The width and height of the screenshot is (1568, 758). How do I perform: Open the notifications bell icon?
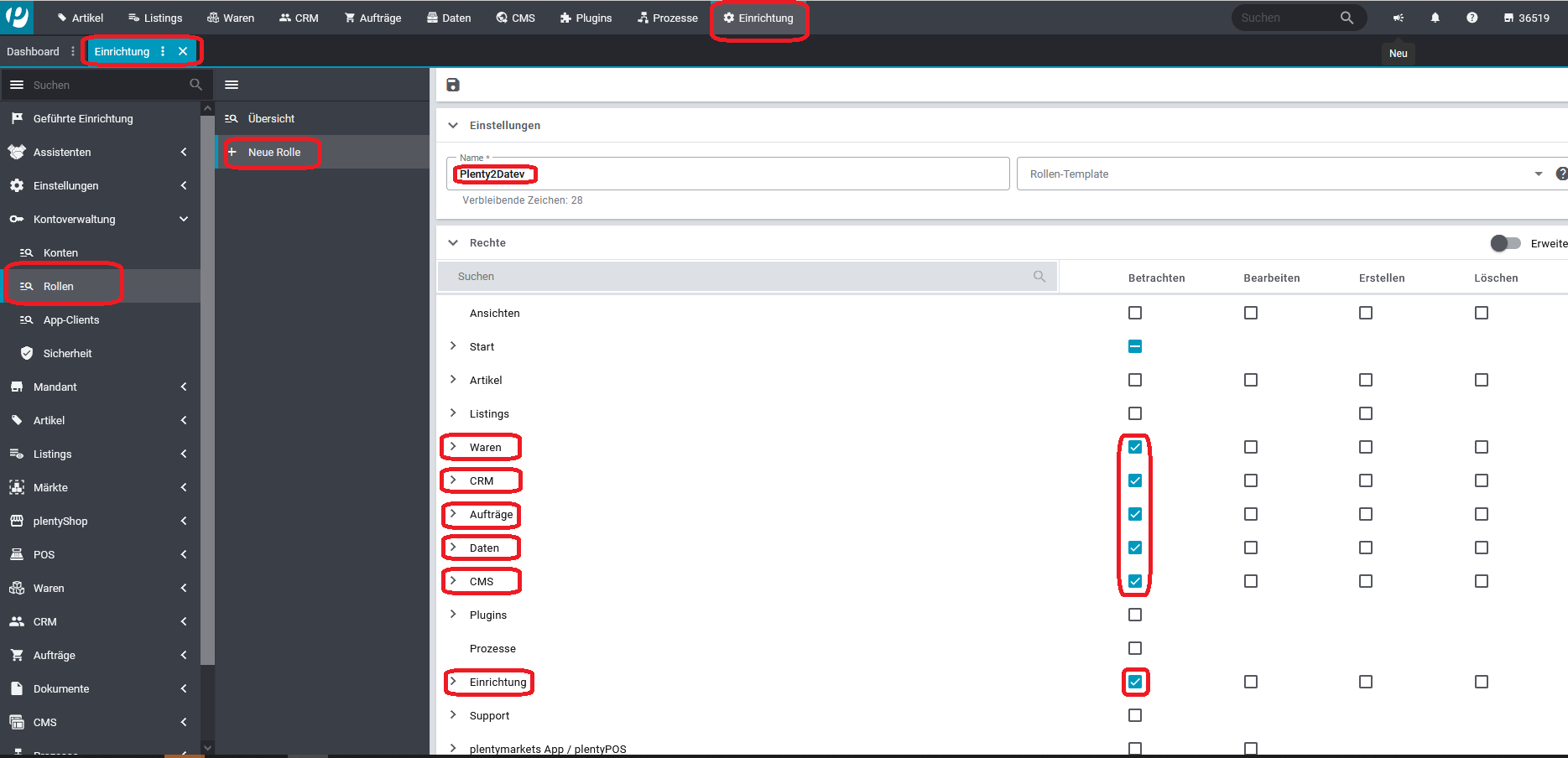pyautogui.click(x=1435, y=18)
